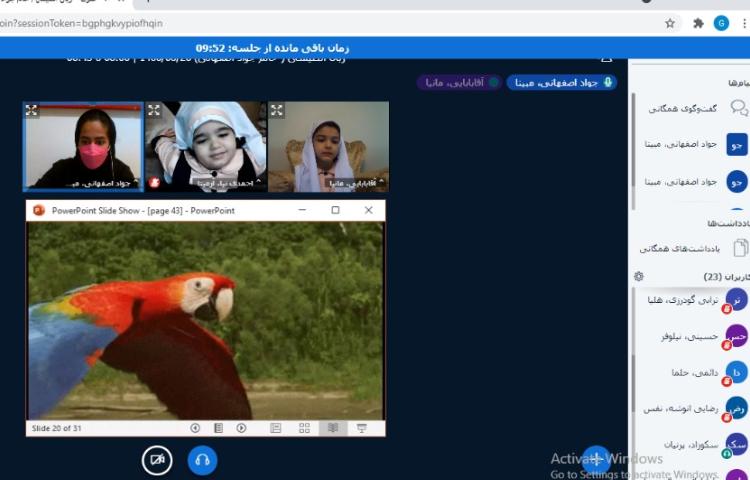Screen dimensions: 750x480
Task: Maximize the PowerPoint Slide Show window
Action: click(335, 210)
